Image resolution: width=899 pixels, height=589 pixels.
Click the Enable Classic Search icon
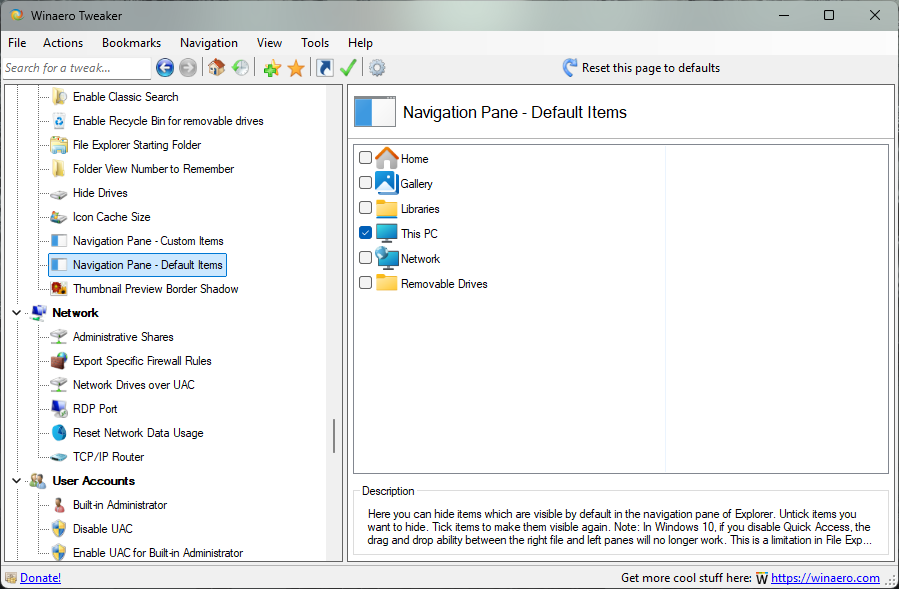[x=59, y=96]
